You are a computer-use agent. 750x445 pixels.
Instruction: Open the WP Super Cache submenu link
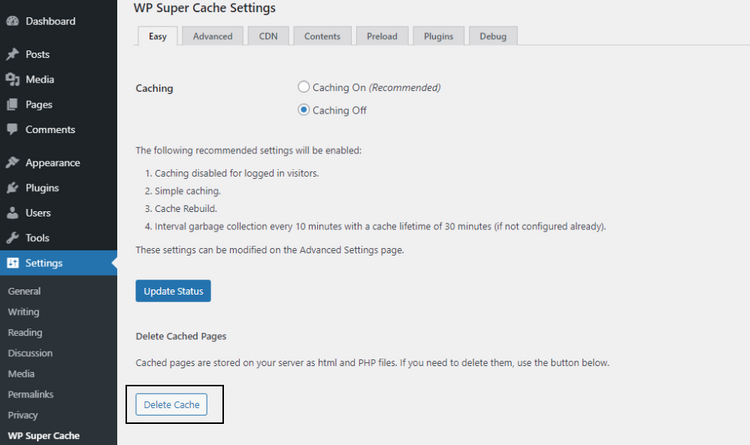tap(44, 436)
